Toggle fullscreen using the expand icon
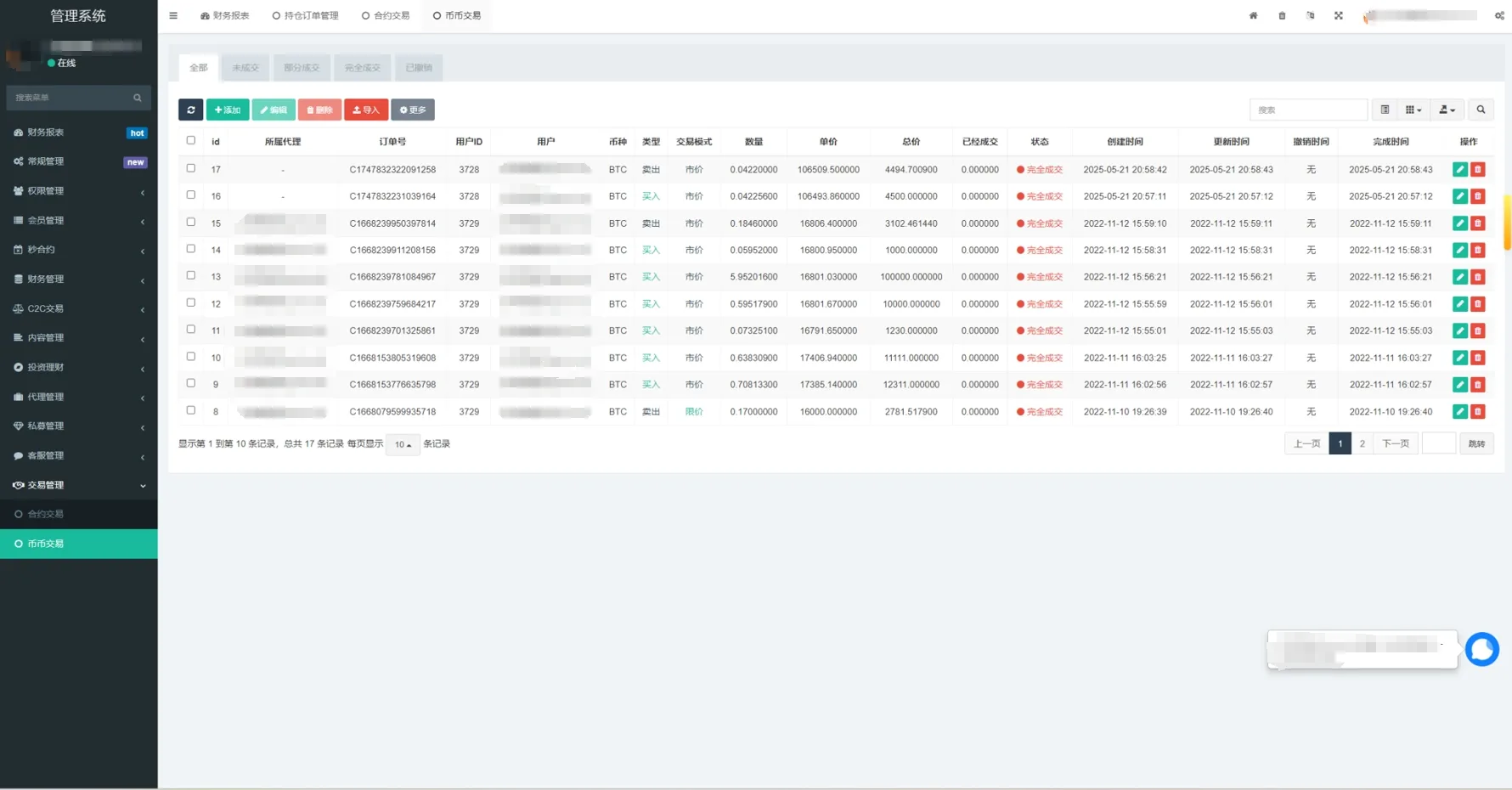Screen dimensions: 1512x790 click(x=1339, y=15)
